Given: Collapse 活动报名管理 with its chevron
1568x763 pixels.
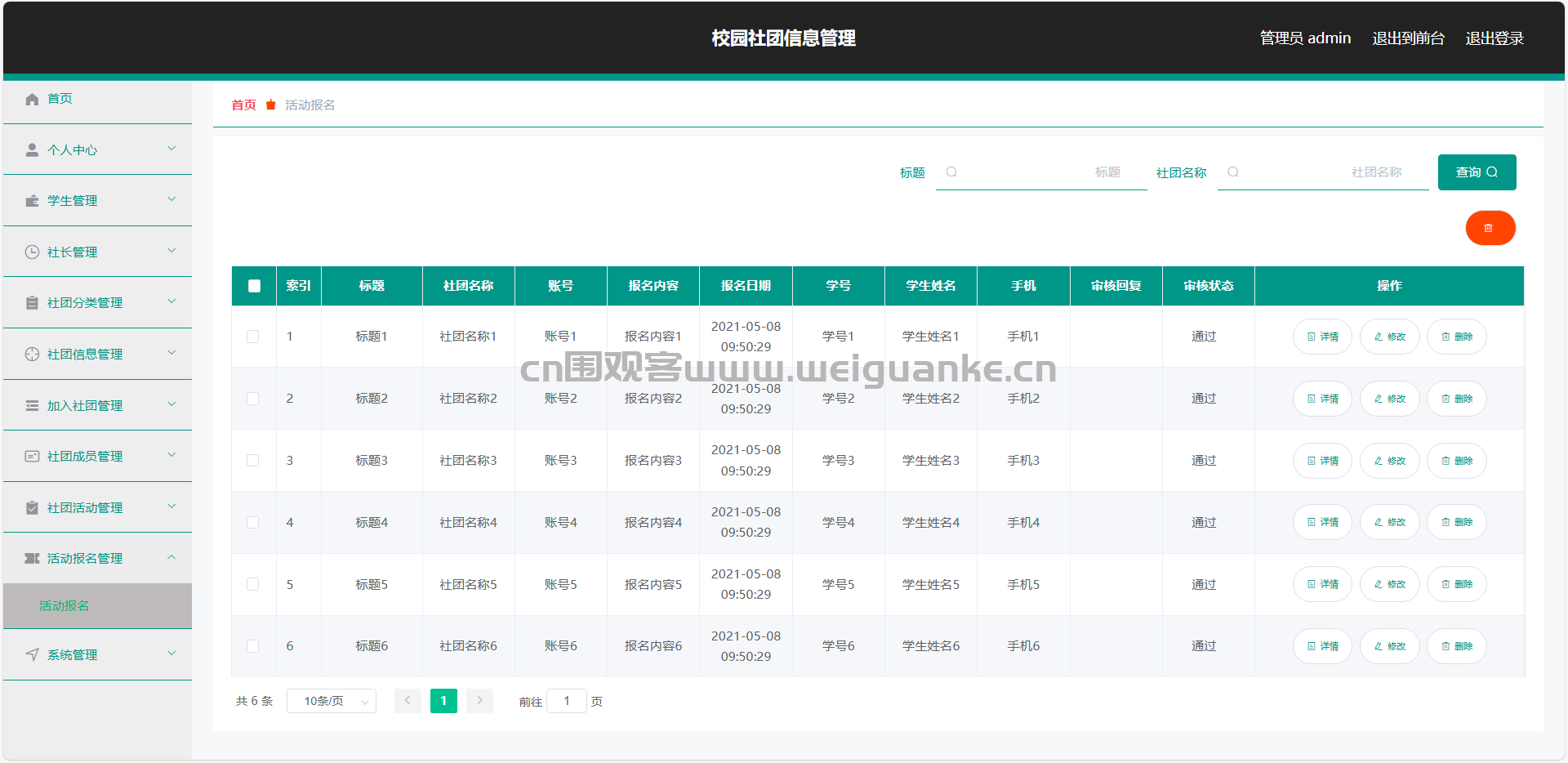Looking at the screenshot, I should click(171, 557).
